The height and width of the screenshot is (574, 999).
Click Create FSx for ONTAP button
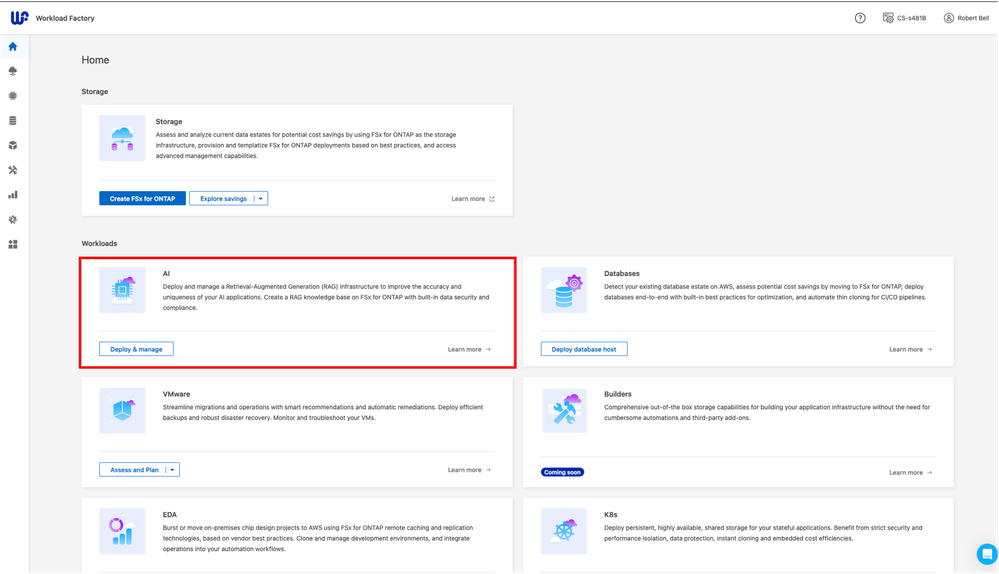pos(142,199)
